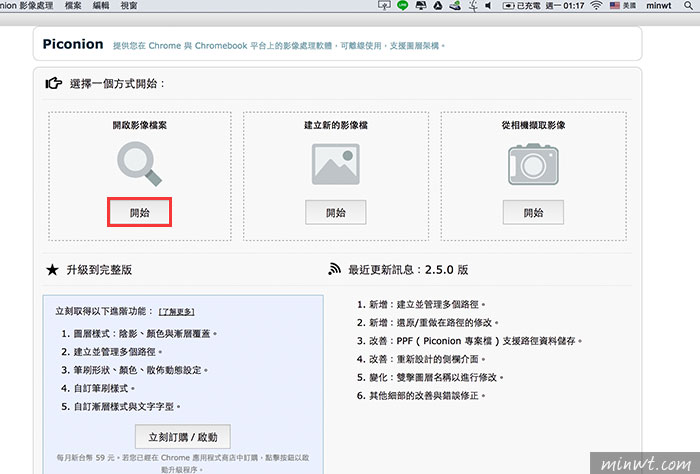Screen dimensions: 700x474
Task: Click the LINE icon in menu bar
Action: tap(403, 6)
